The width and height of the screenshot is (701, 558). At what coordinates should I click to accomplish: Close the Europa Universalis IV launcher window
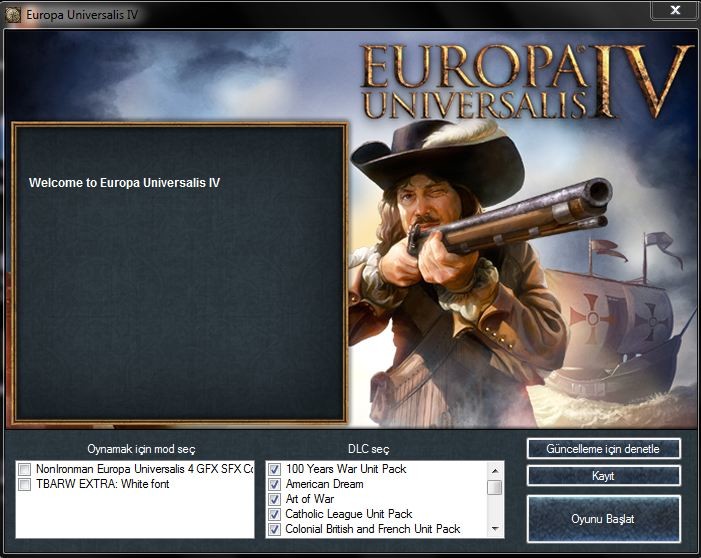click(x=675, y=10)
